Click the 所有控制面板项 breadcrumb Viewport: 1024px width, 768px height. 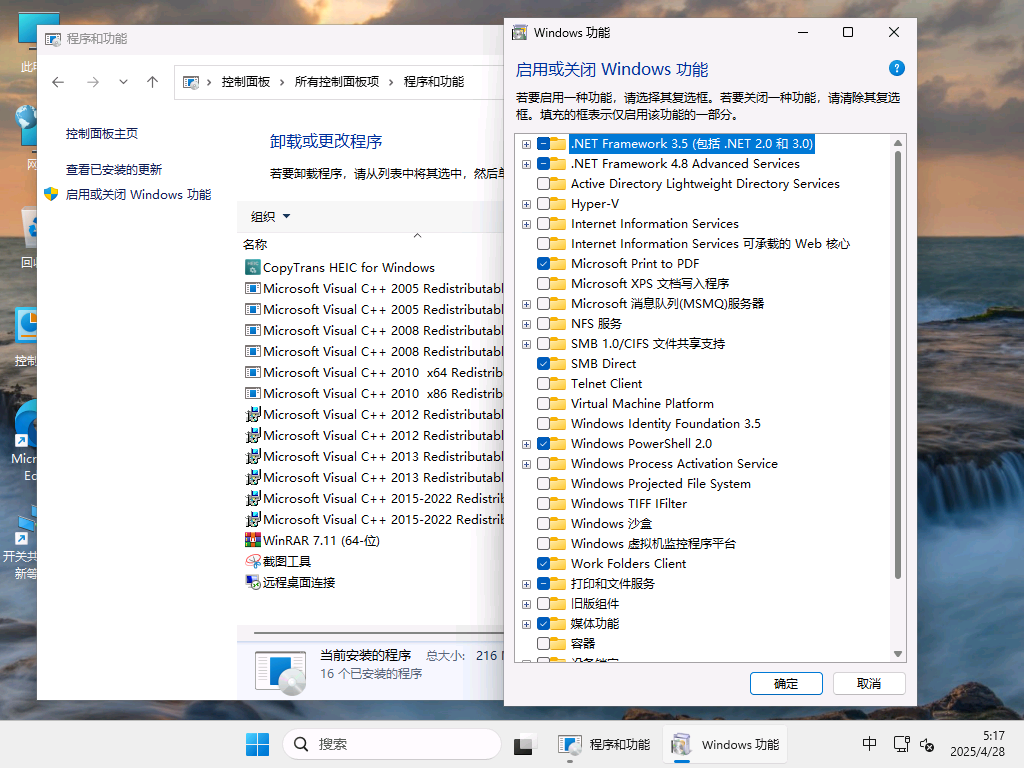click(x=337, y=82)
